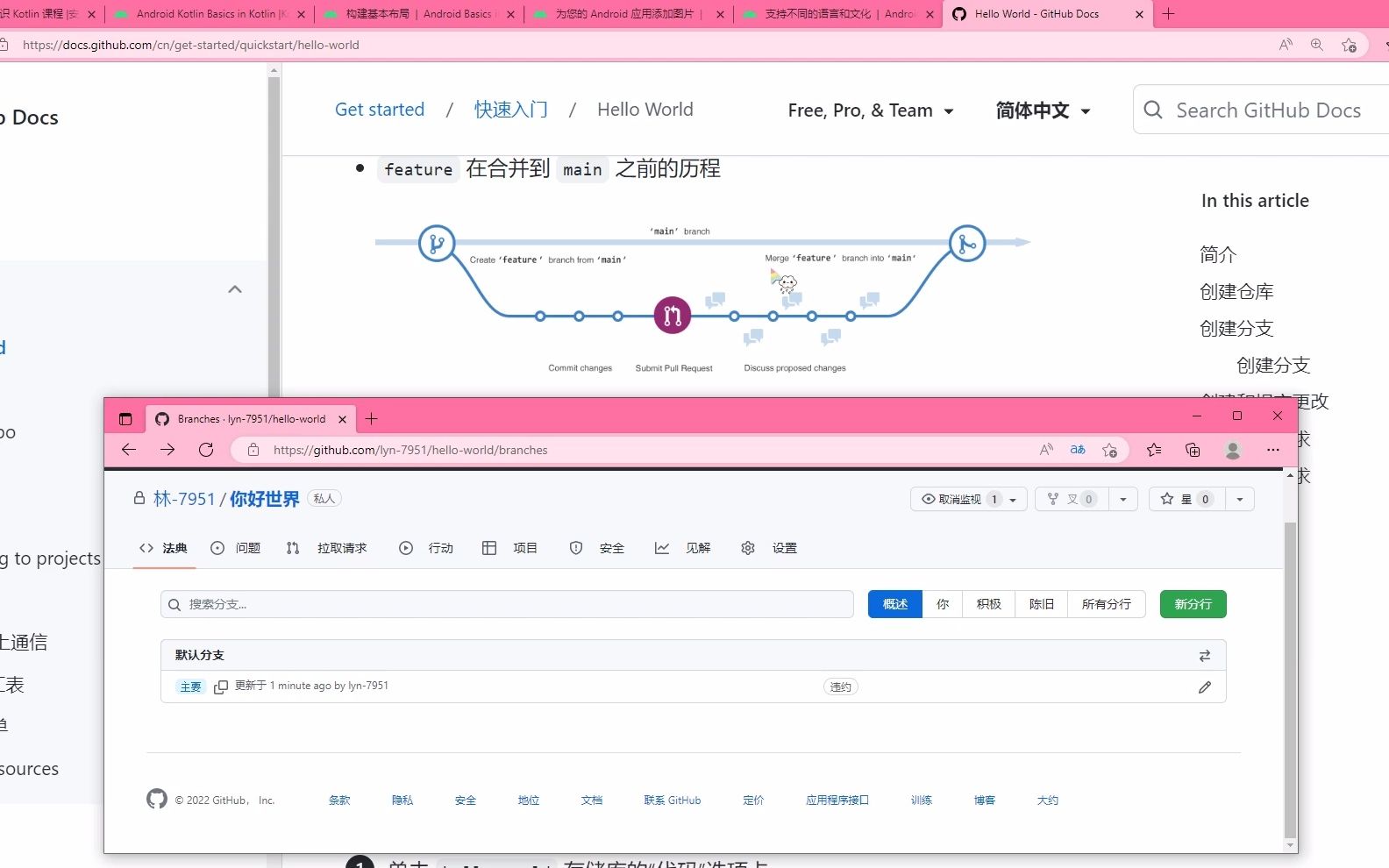Open tab actions menu in Branches window
Screen dimensions: 1389x868
click(x=125, y=419)
